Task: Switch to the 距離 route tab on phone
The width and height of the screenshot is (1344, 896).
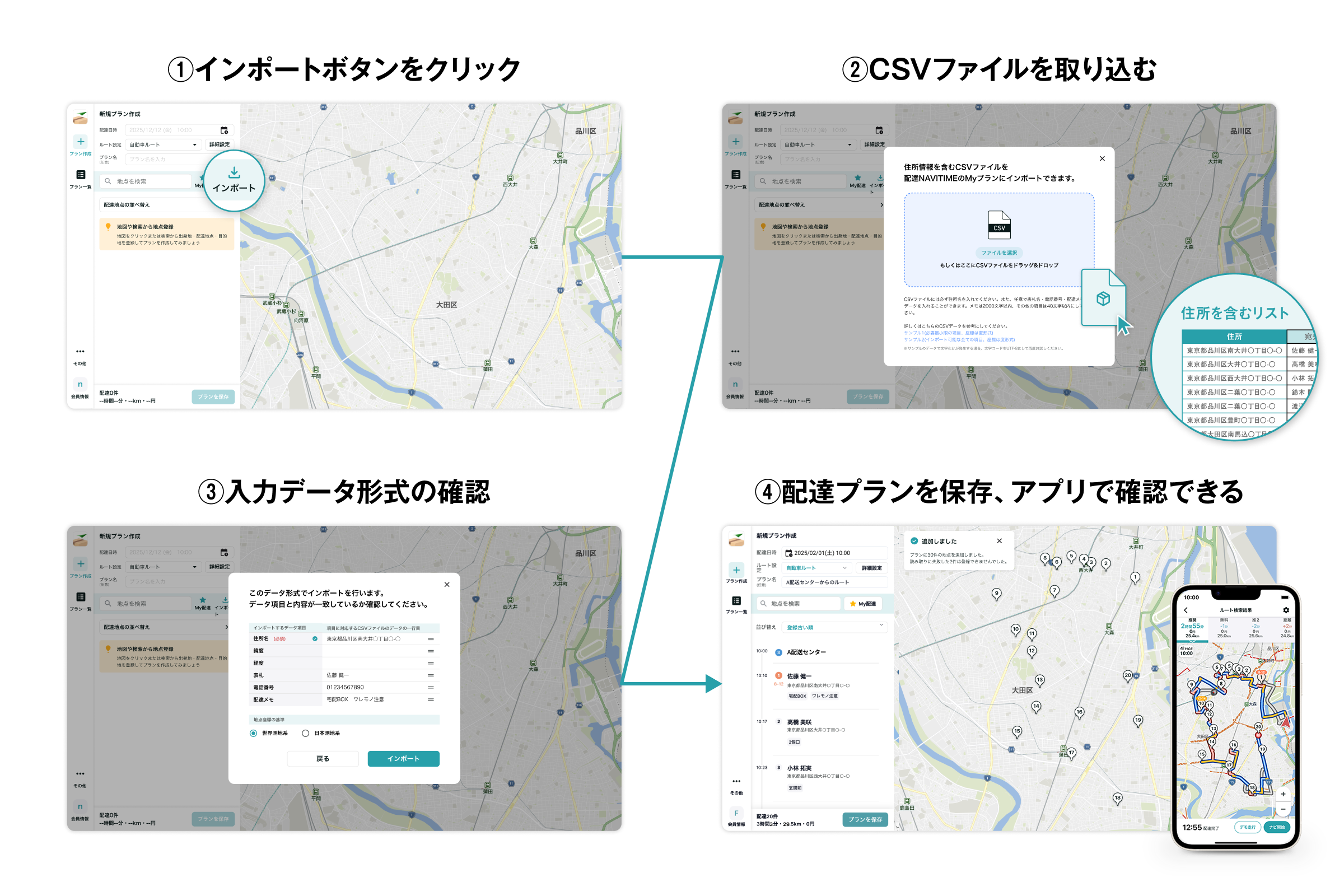Action: (x=1286, y=627)
